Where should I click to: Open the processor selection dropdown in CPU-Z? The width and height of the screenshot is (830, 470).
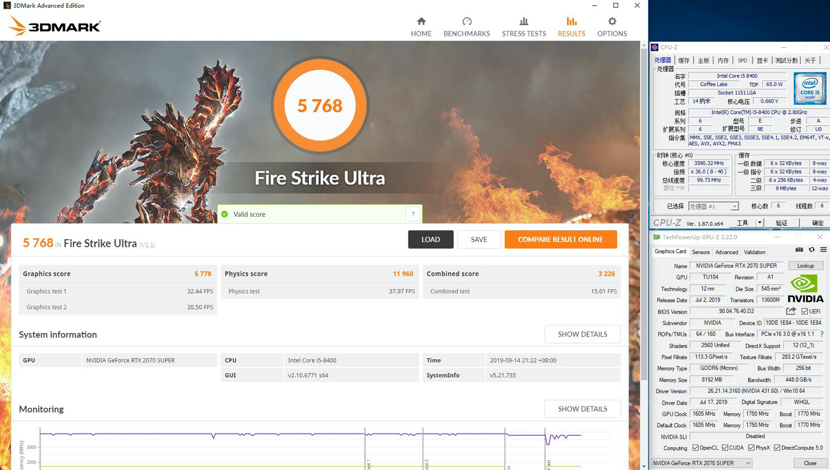[713, 206]
